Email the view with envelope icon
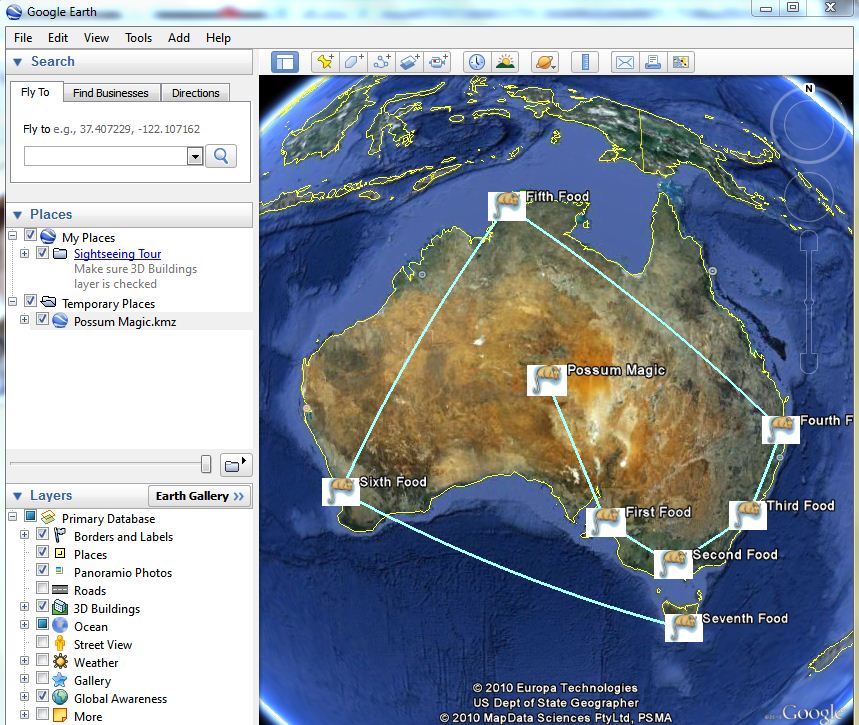Viewport: 859px width, 725px height. (x=625, y=62)
